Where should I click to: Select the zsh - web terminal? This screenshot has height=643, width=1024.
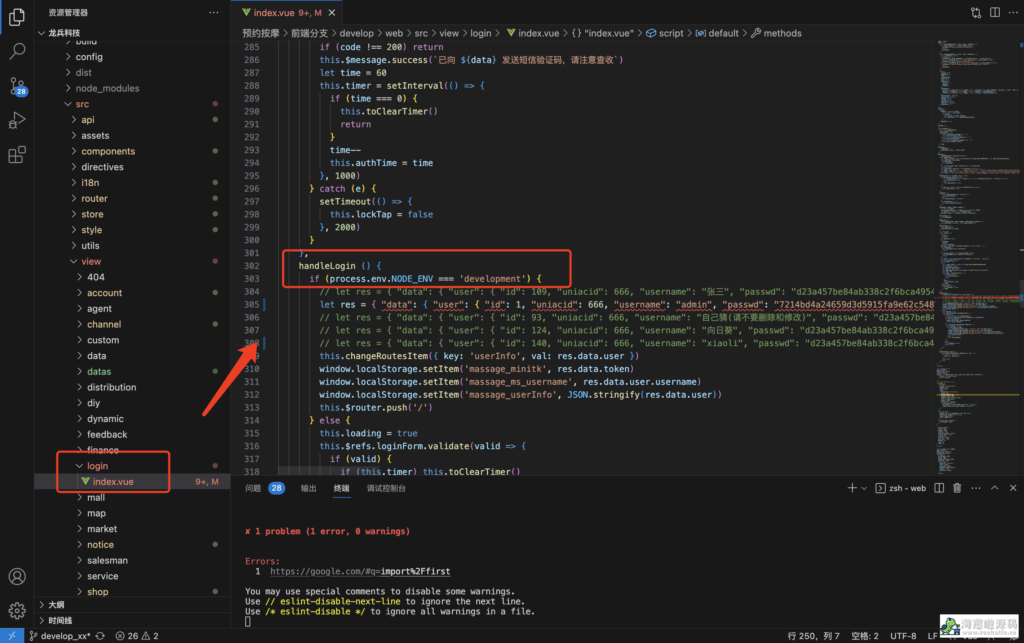tap(901, 488)
